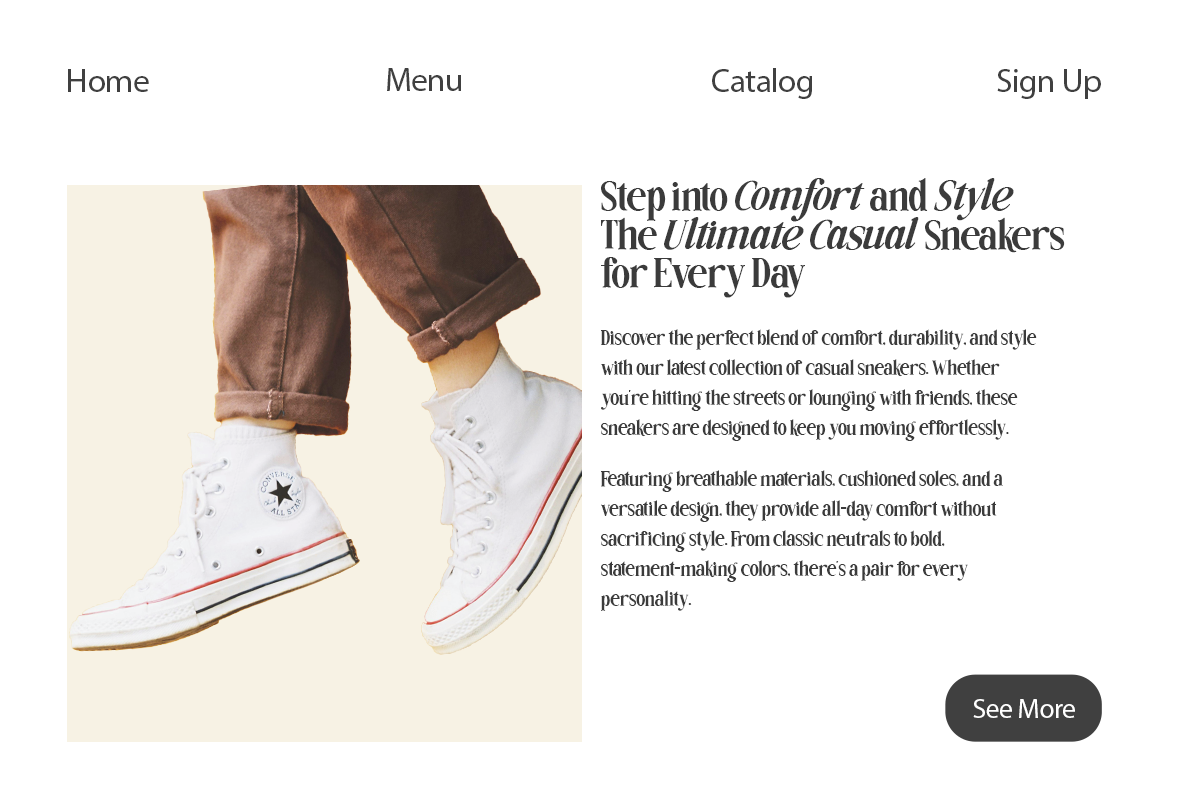Click the Sign Up link

(1048, 81)
